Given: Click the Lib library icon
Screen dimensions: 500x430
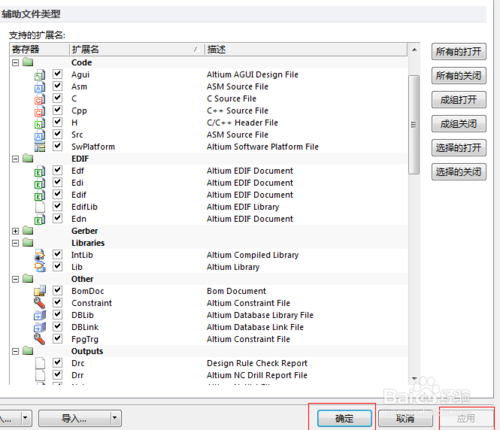Looking at the screenshot, I should click(40, 267).
